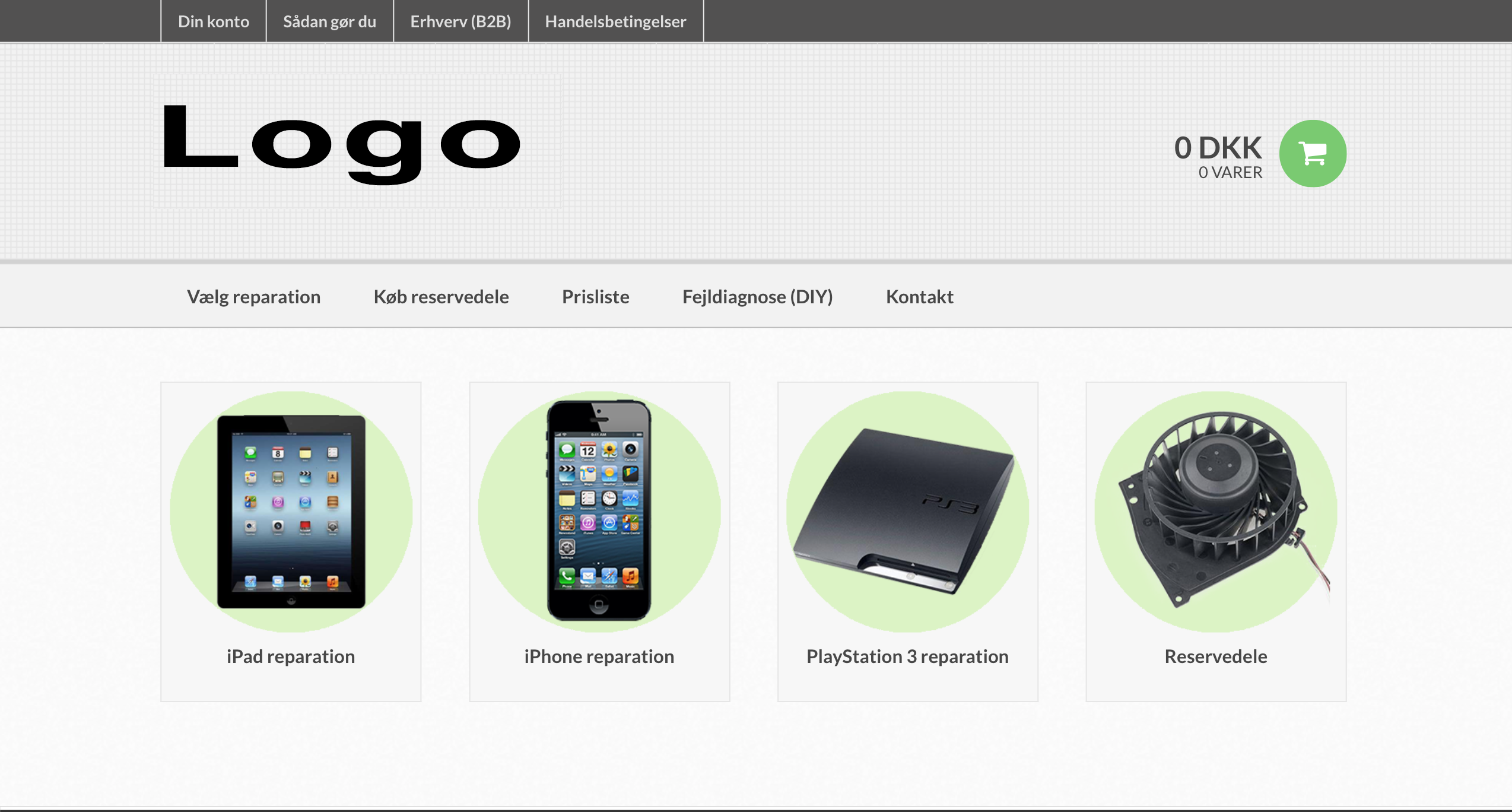
Task: Open the Din konto top menu item
Action: (214, 21)
